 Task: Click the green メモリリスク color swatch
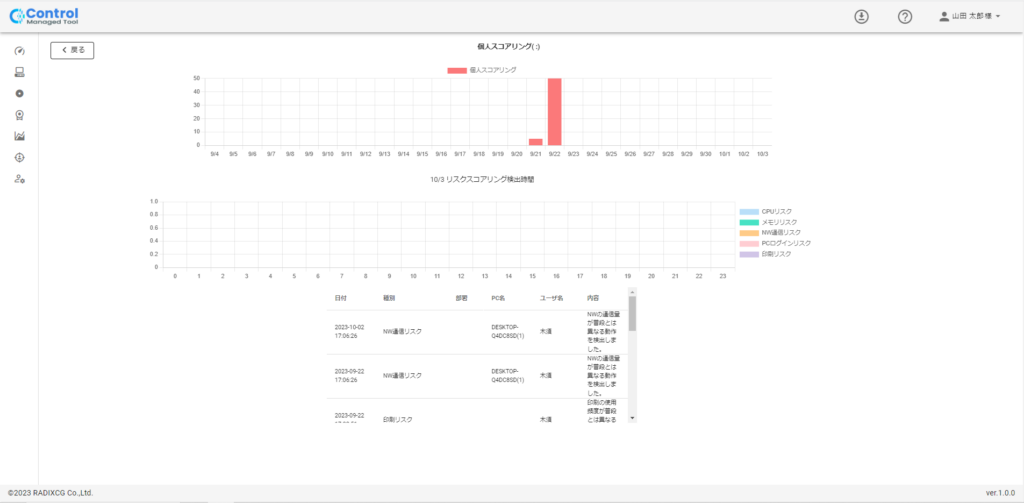[749, 222]
